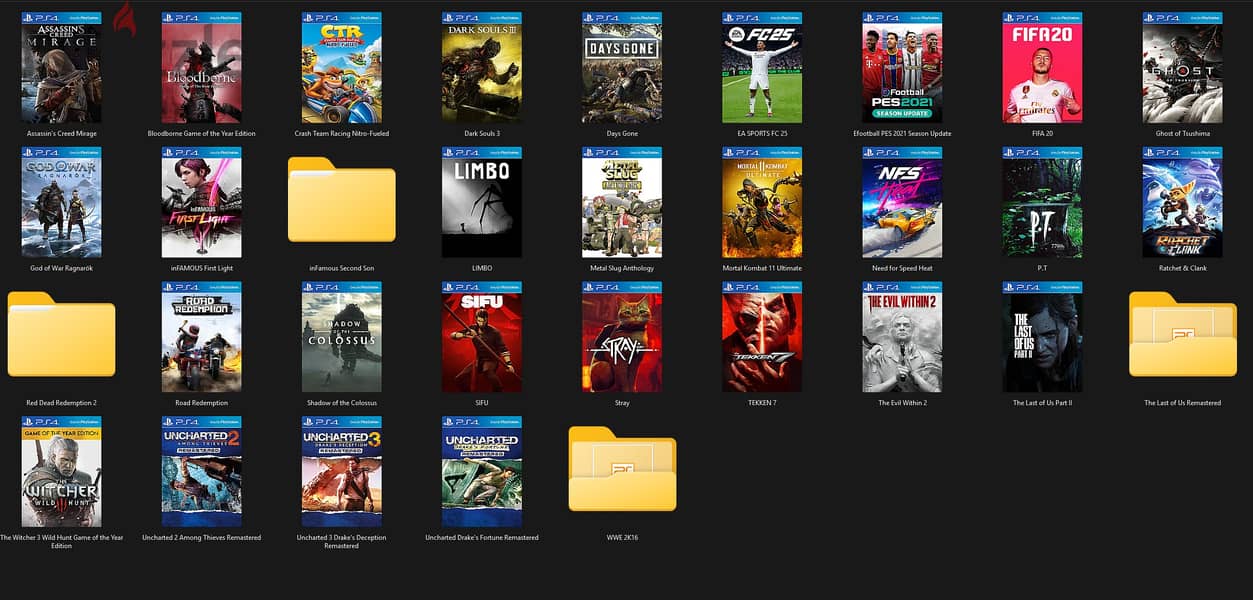The height and width of the screenshot is (600, 1253).
Task: Click The Evil Within 2 icon
Action: [x=902, y=337]
